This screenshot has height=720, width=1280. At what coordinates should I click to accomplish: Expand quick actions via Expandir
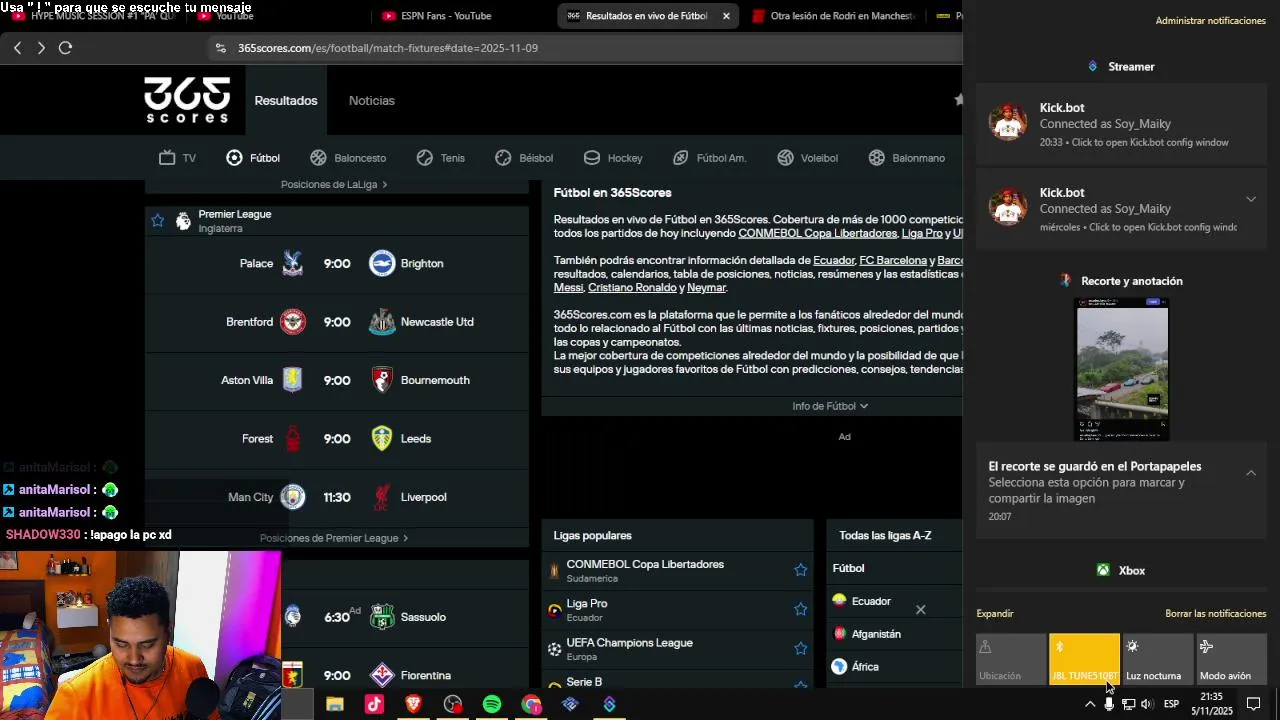(x=995, y=613)
